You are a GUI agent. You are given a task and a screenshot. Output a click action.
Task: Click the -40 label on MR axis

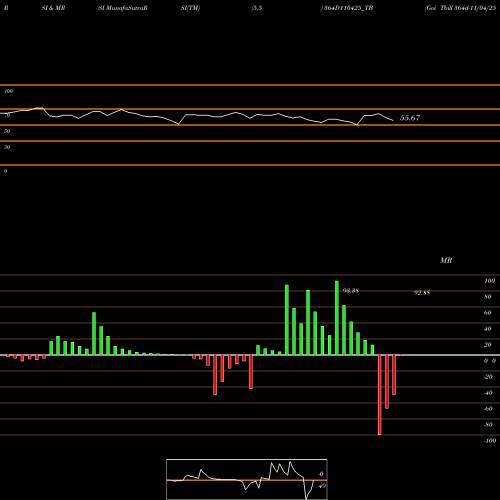click(488, 393)
